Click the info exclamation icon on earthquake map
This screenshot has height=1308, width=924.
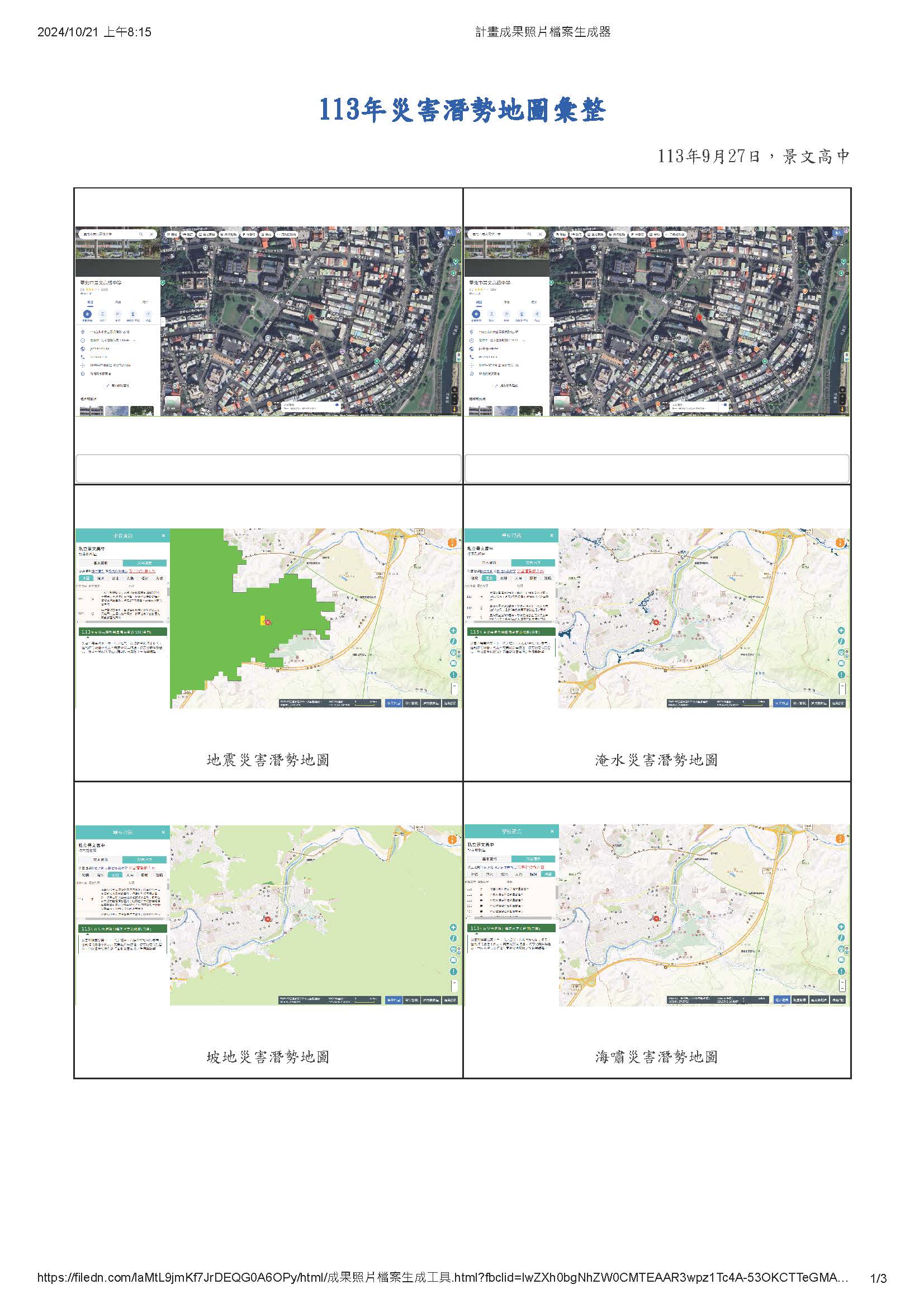453,674
